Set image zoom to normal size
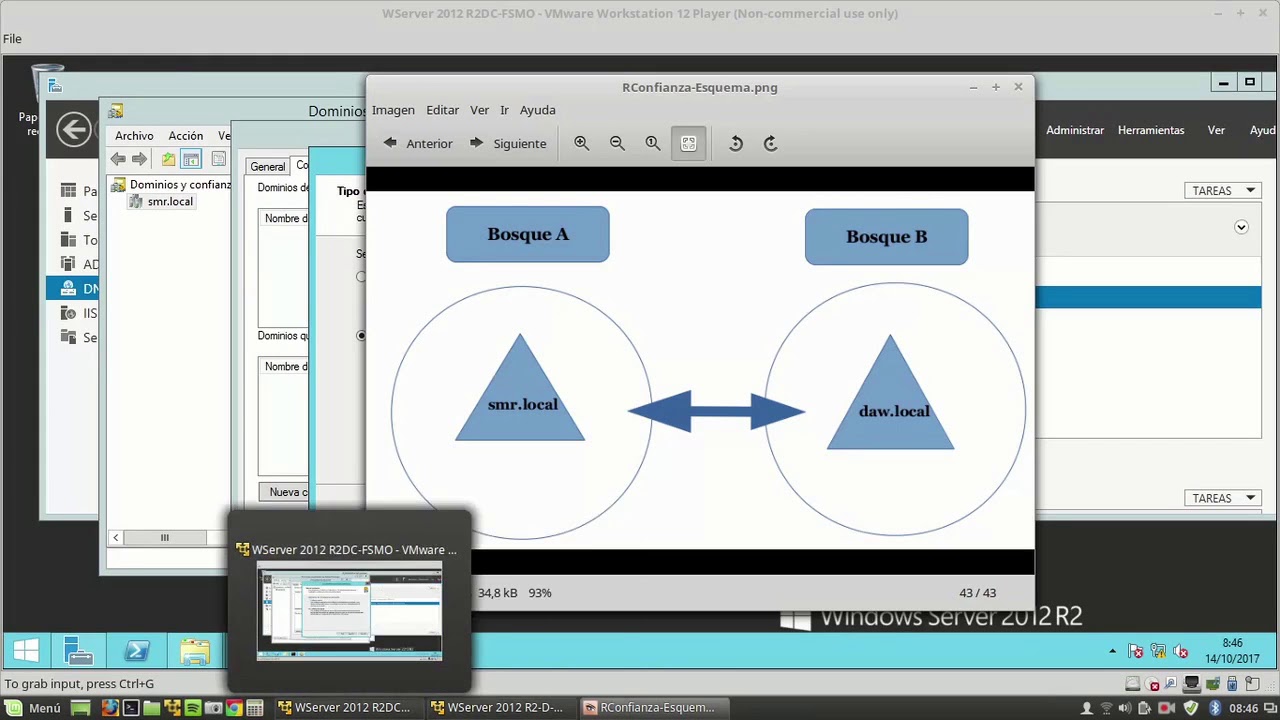This screenshot has height=720, width=1280. click(653, 143)
